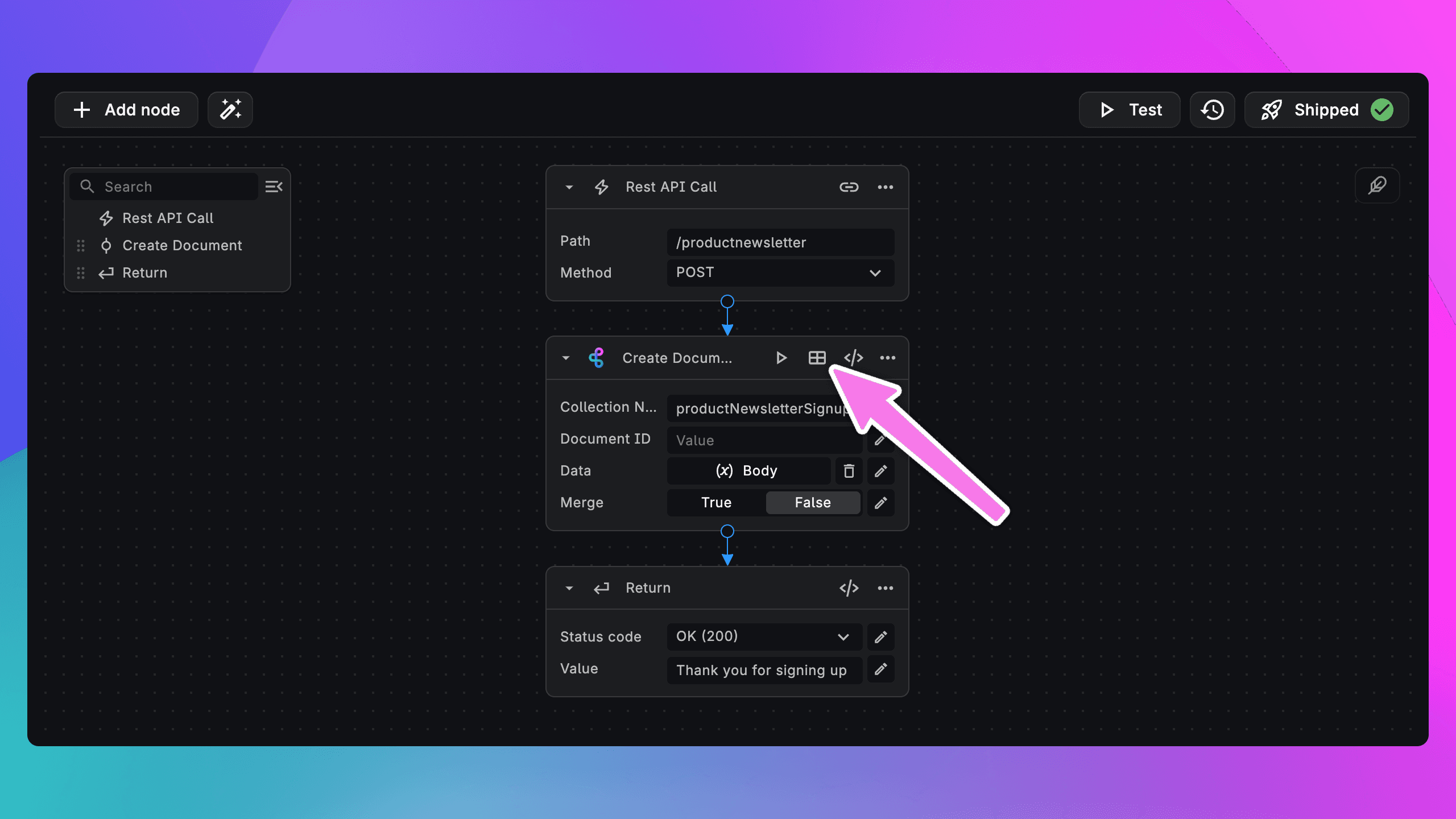This screenshot has height=819, width=1456.
Task: Click the link icon on Rest API Call
Action: click(x=849, y=187)
